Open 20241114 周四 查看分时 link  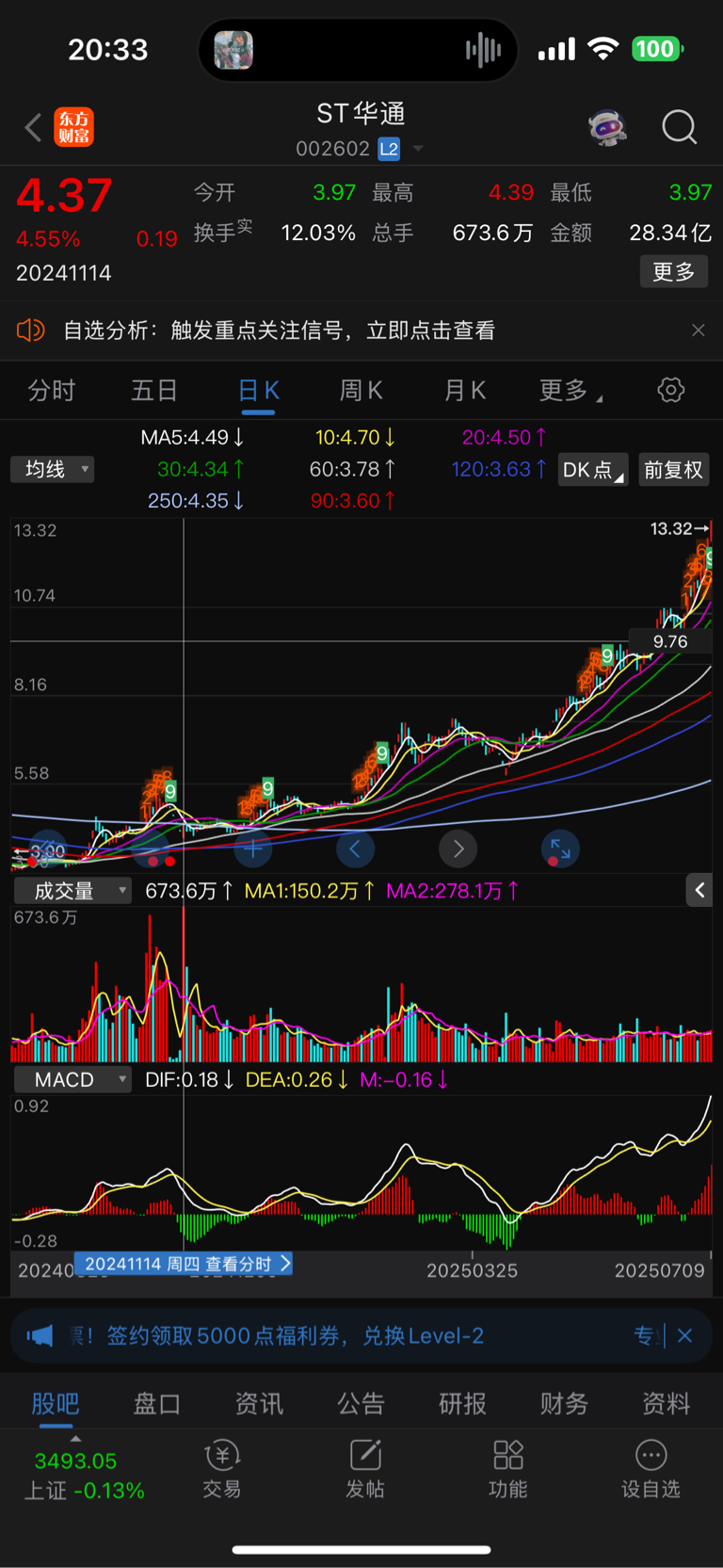pyautogui.click(x=185, y=1264)
